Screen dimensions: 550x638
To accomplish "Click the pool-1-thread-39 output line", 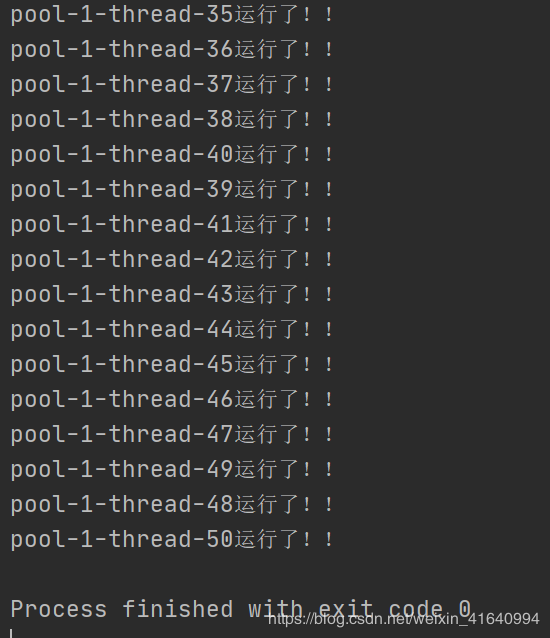I will 172,190.
